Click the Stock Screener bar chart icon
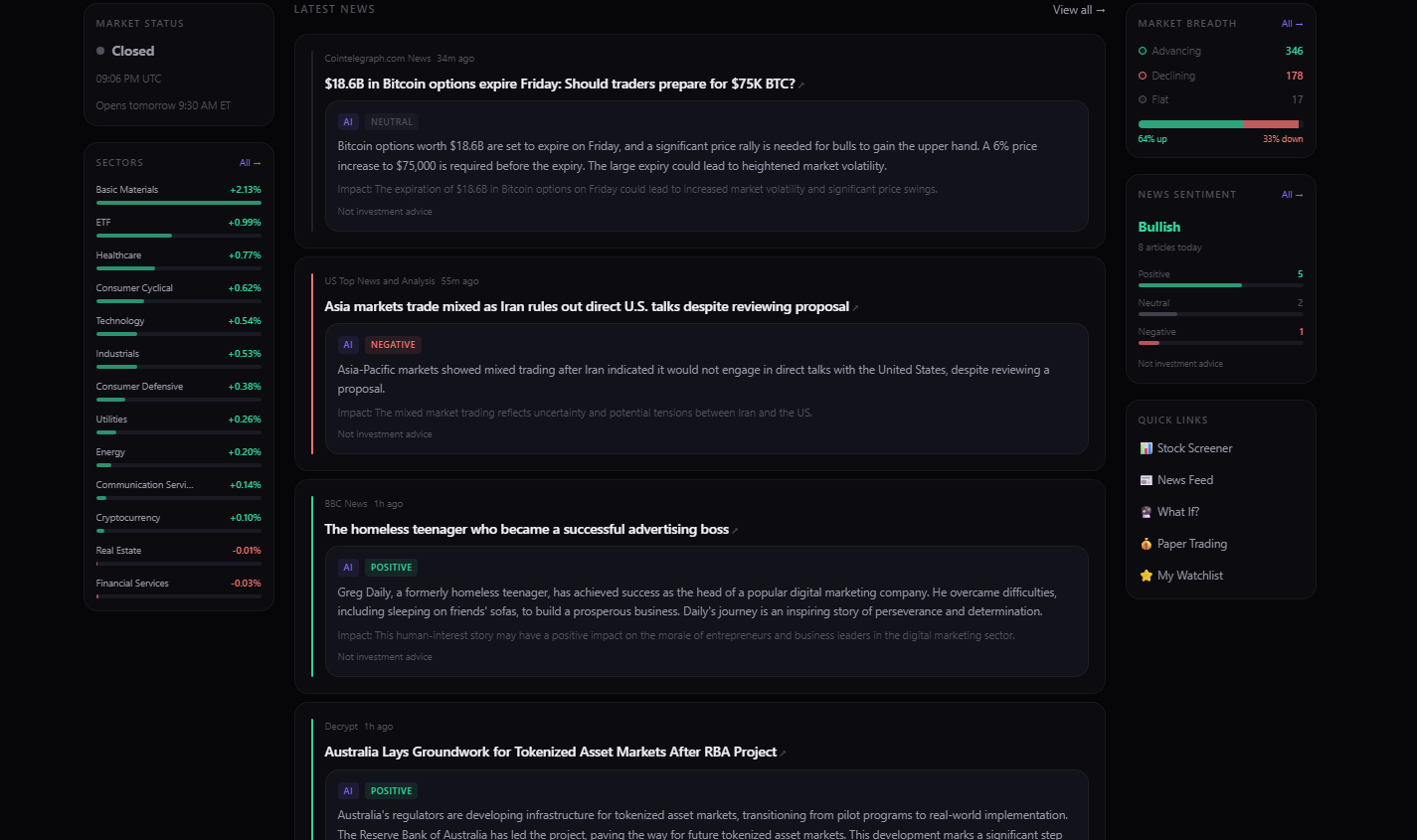 click(x=1146, y=448)
